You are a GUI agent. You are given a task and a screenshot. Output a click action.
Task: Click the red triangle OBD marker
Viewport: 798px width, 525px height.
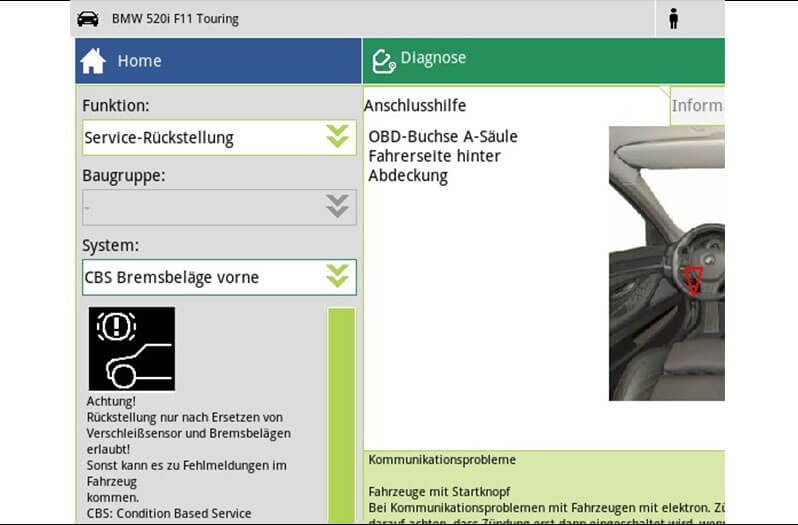coord(693,279)
